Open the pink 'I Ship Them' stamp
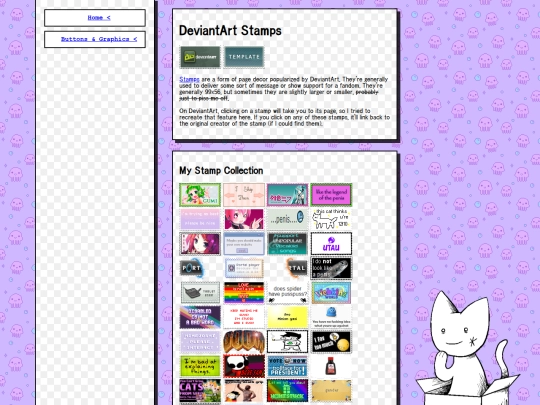This screenshot has width=540, height=405. click(x=244, y=195)
